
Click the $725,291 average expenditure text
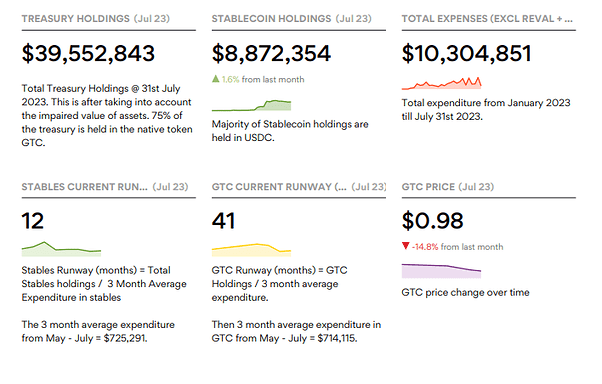pos(125,338)
